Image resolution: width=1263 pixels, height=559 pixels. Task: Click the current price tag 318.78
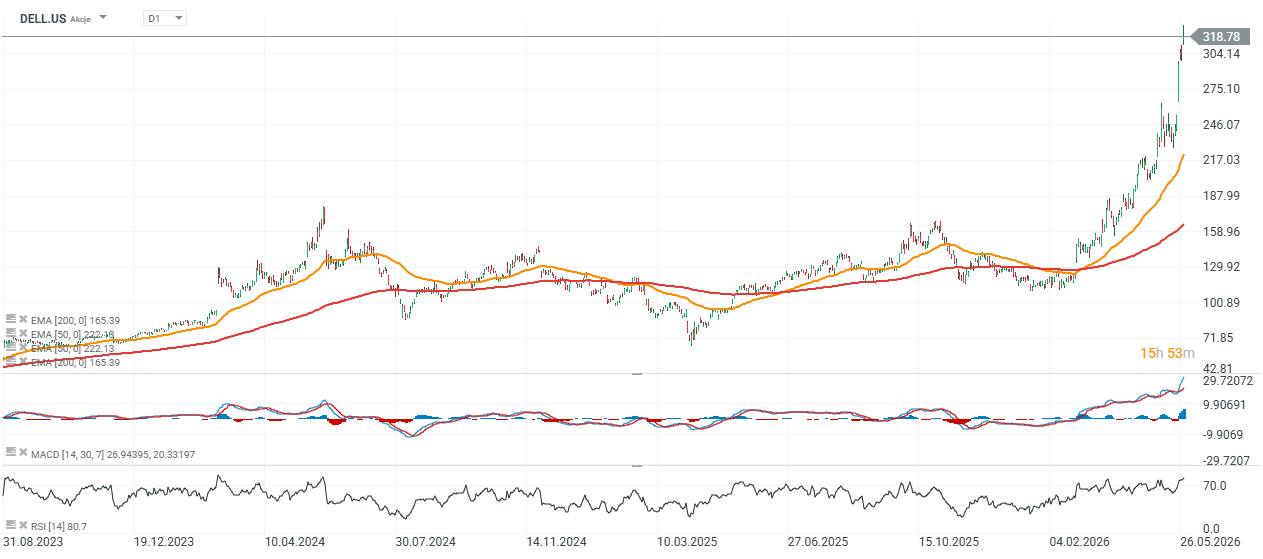point(1218,36)
